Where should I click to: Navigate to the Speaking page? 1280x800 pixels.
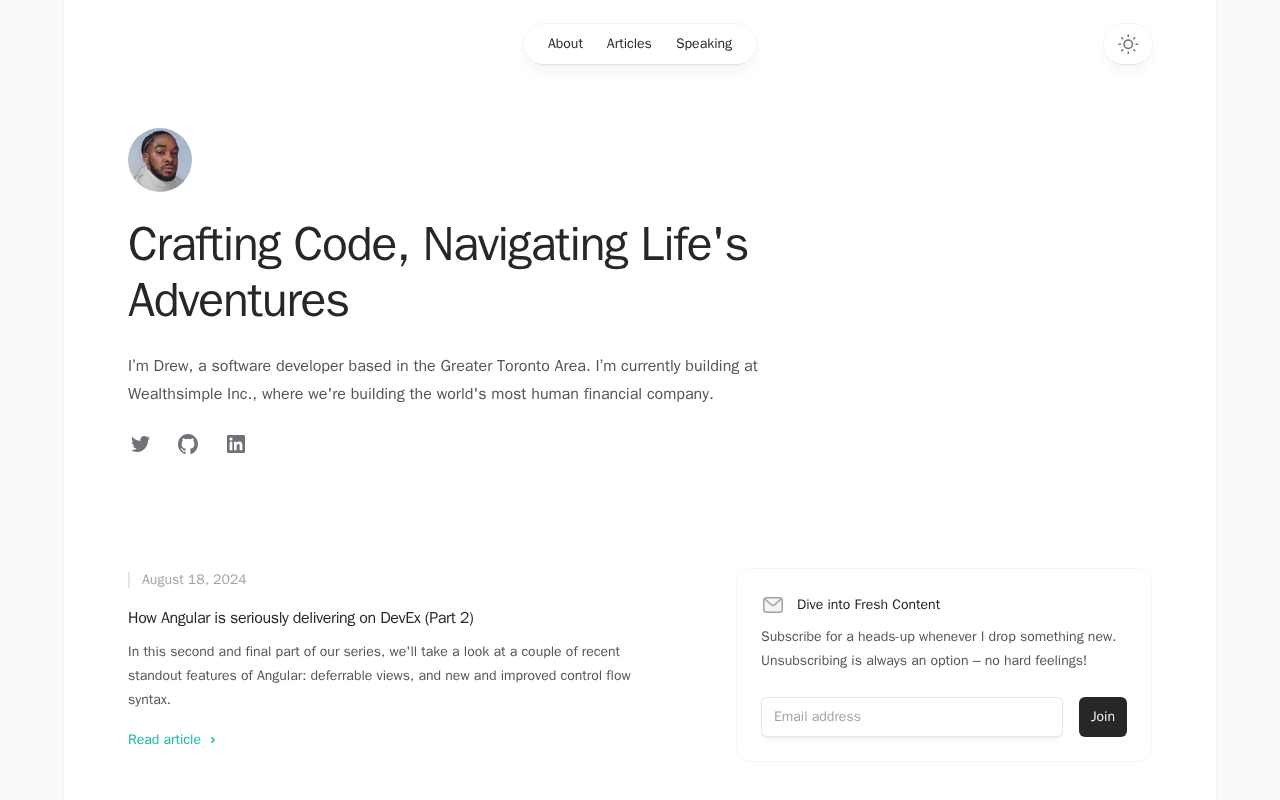tap(704, 44)
